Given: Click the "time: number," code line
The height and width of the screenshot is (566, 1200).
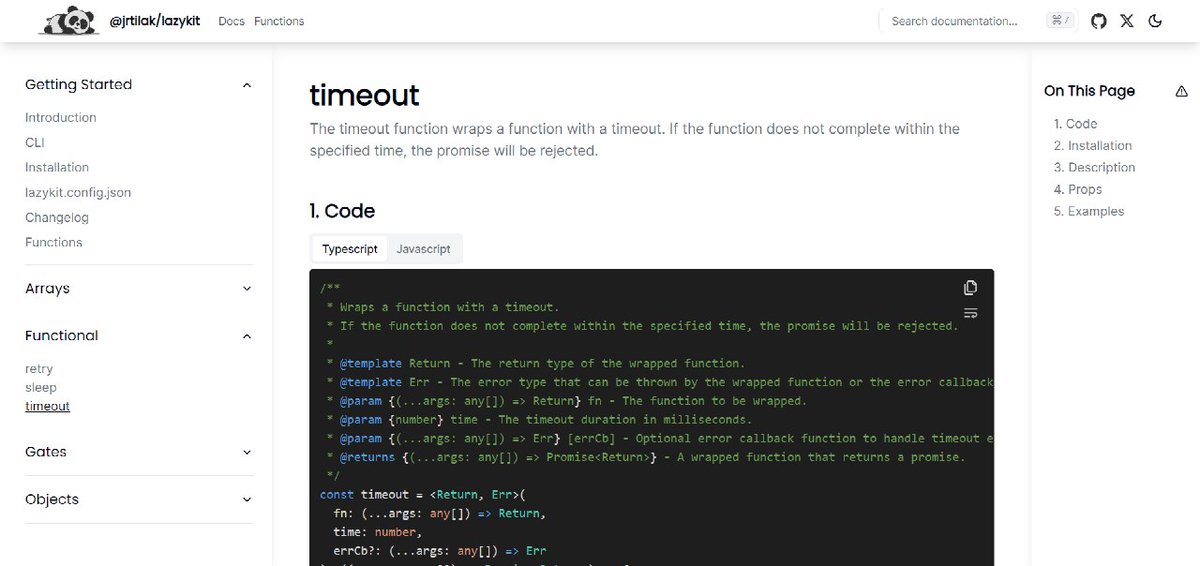Looking at the screenshot, I should 376,532.
